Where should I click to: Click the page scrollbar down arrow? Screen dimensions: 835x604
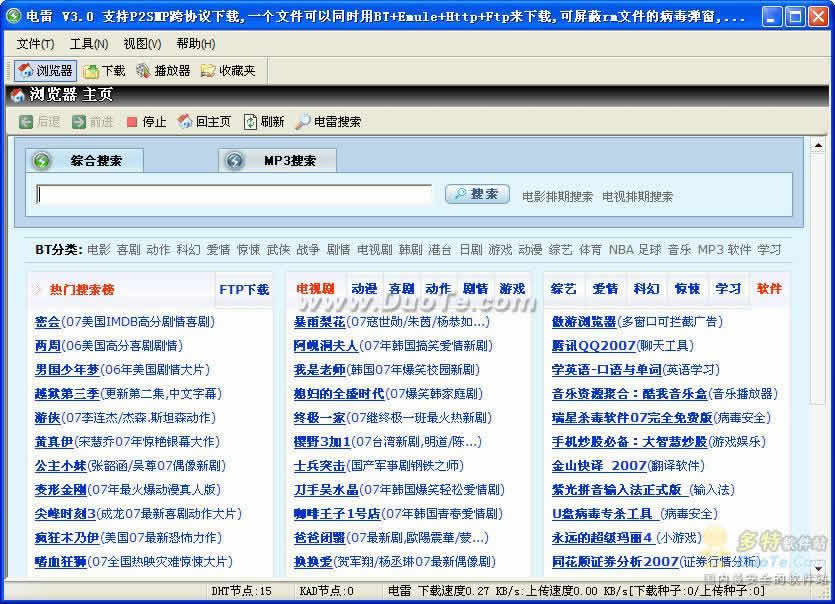coord(817,568)
